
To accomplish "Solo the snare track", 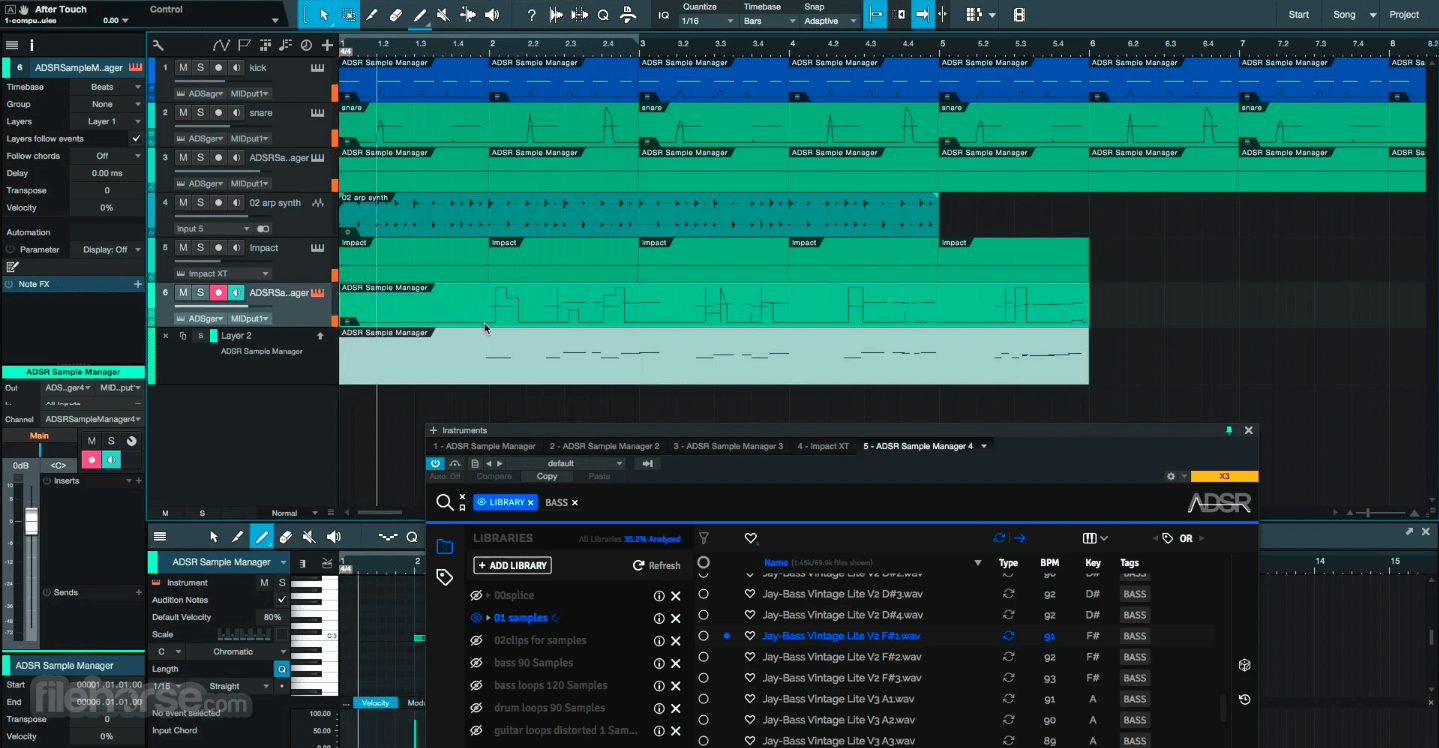I will pos(200,113).
